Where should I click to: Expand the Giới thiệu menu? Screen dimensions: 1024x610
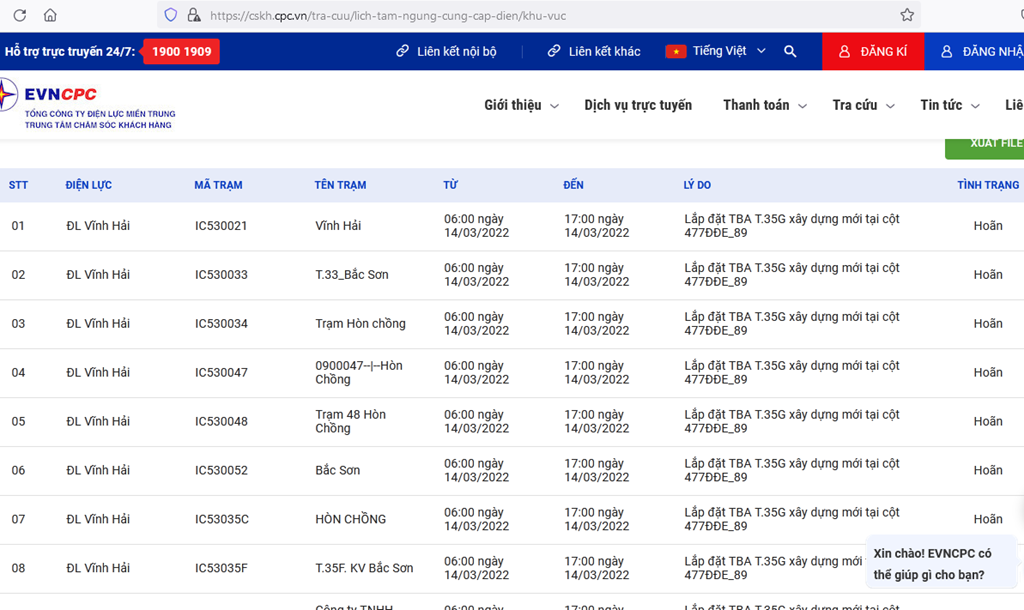(521, 105)
